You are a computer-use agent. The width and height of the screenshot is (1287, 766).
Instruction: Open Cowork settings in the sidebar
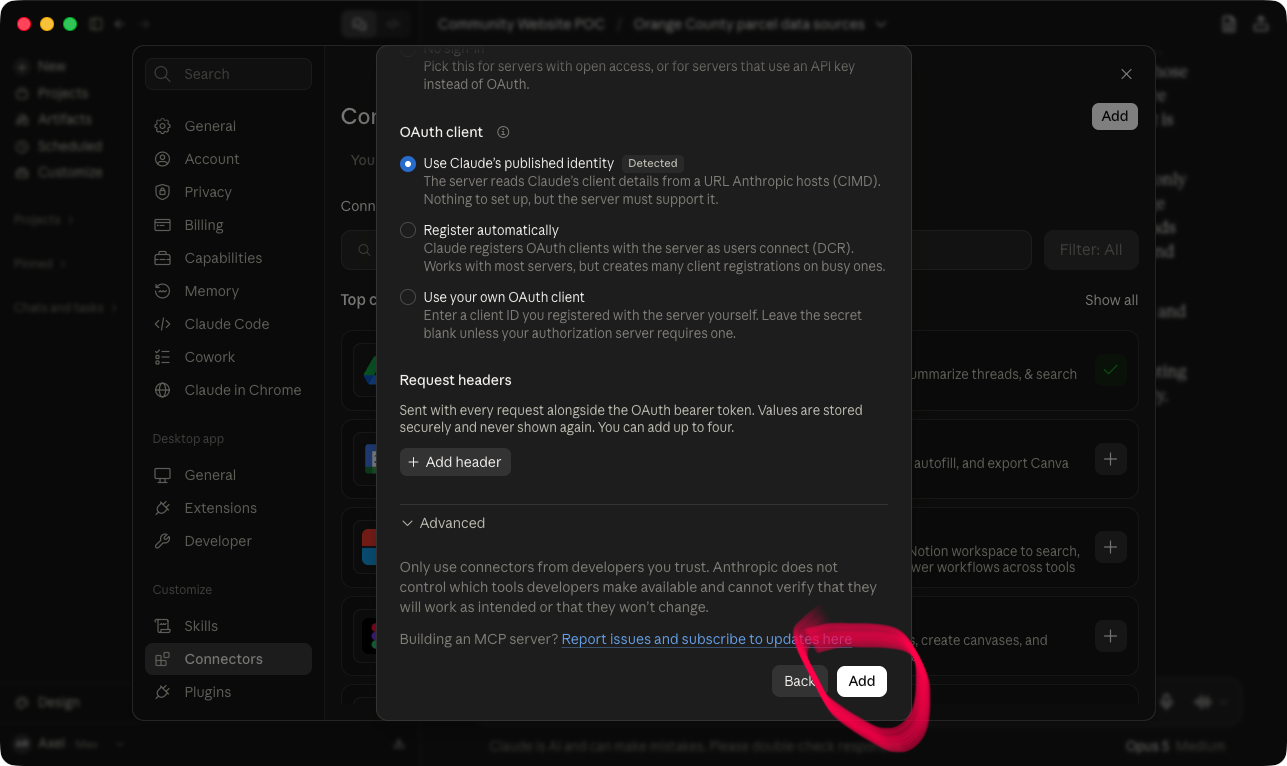(x=228, y=357)
